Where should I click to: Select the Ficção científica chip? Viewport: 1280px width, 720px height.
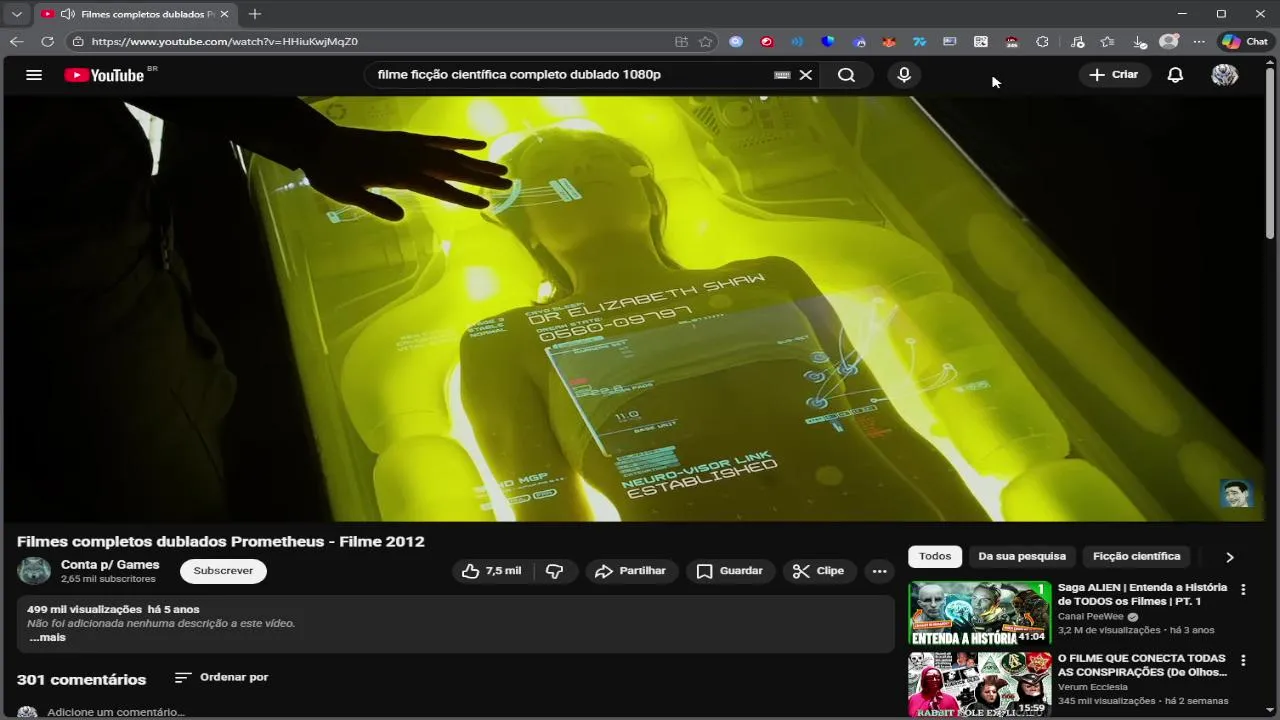(1136, 556)
